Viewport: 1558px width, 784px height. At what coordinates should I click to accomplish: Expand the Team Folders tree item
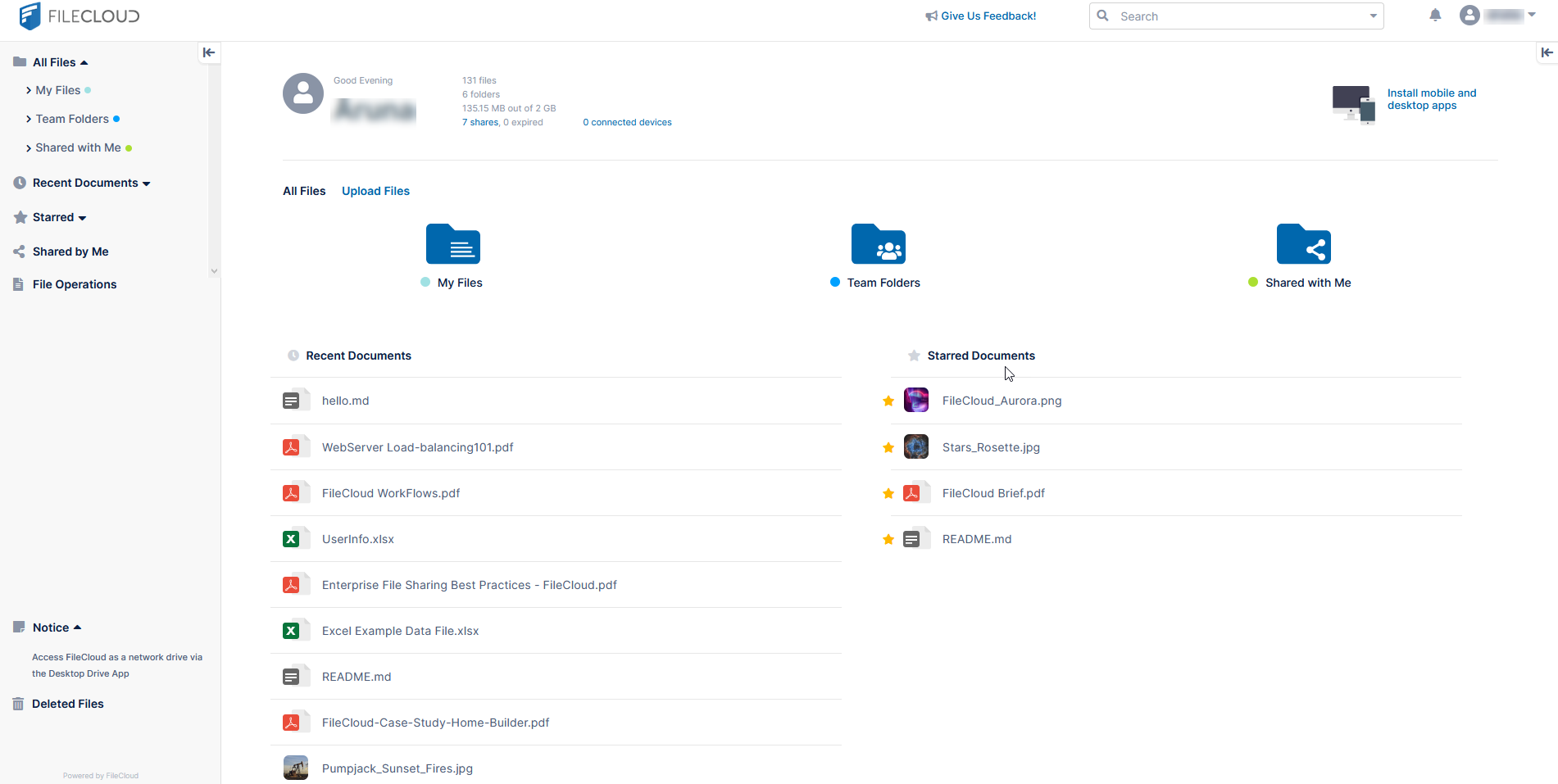(29, 119)
